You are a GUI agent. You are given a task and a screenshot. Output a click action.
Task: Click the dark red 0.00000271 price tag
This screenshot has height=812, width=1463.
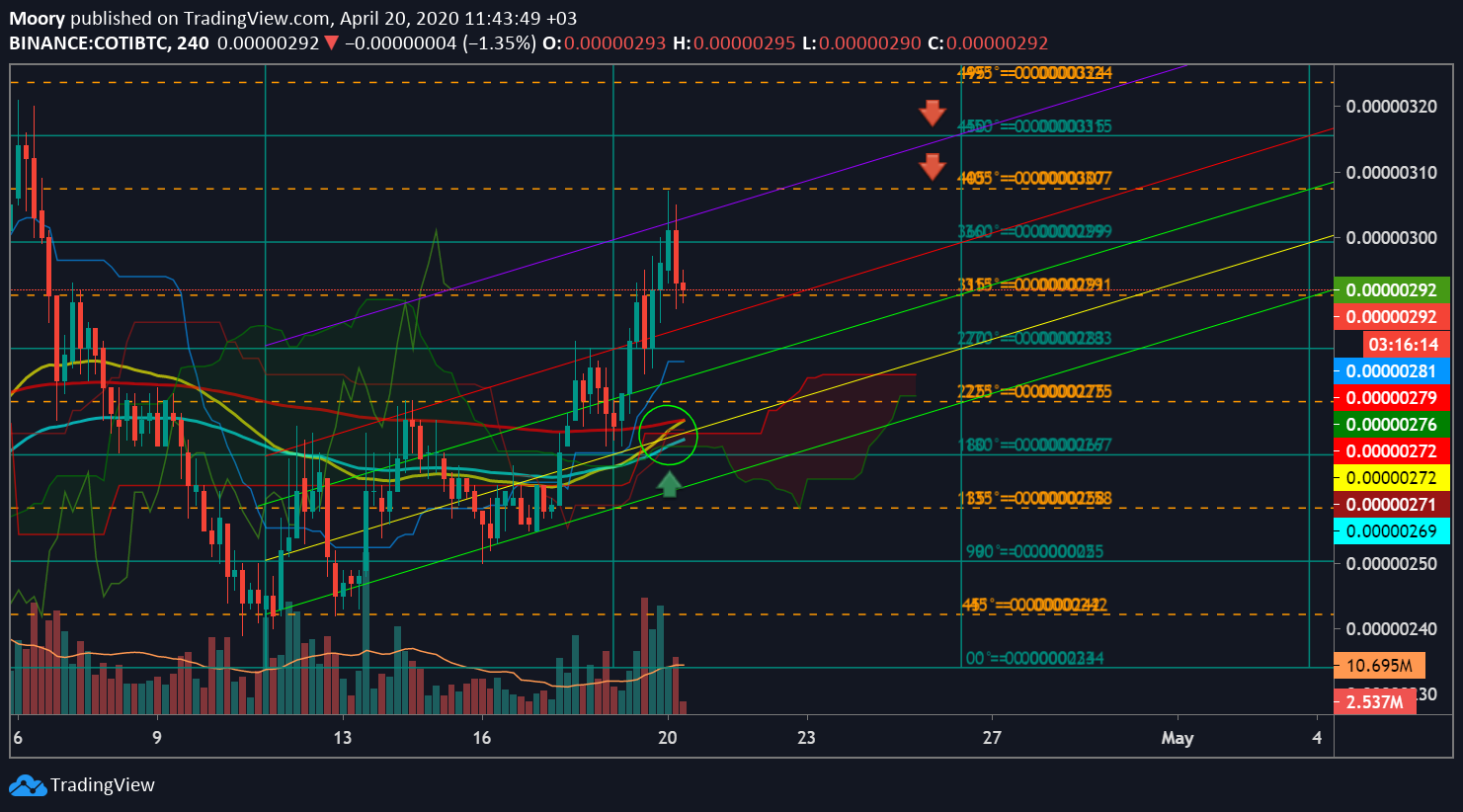click(x=1392, y=505)
